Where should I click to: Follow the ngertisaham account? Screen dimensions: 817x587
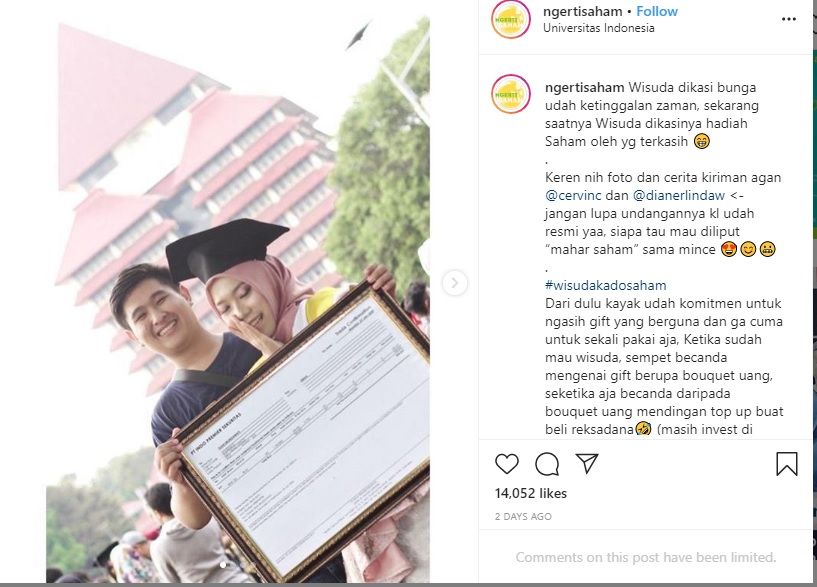coord(657,11)
